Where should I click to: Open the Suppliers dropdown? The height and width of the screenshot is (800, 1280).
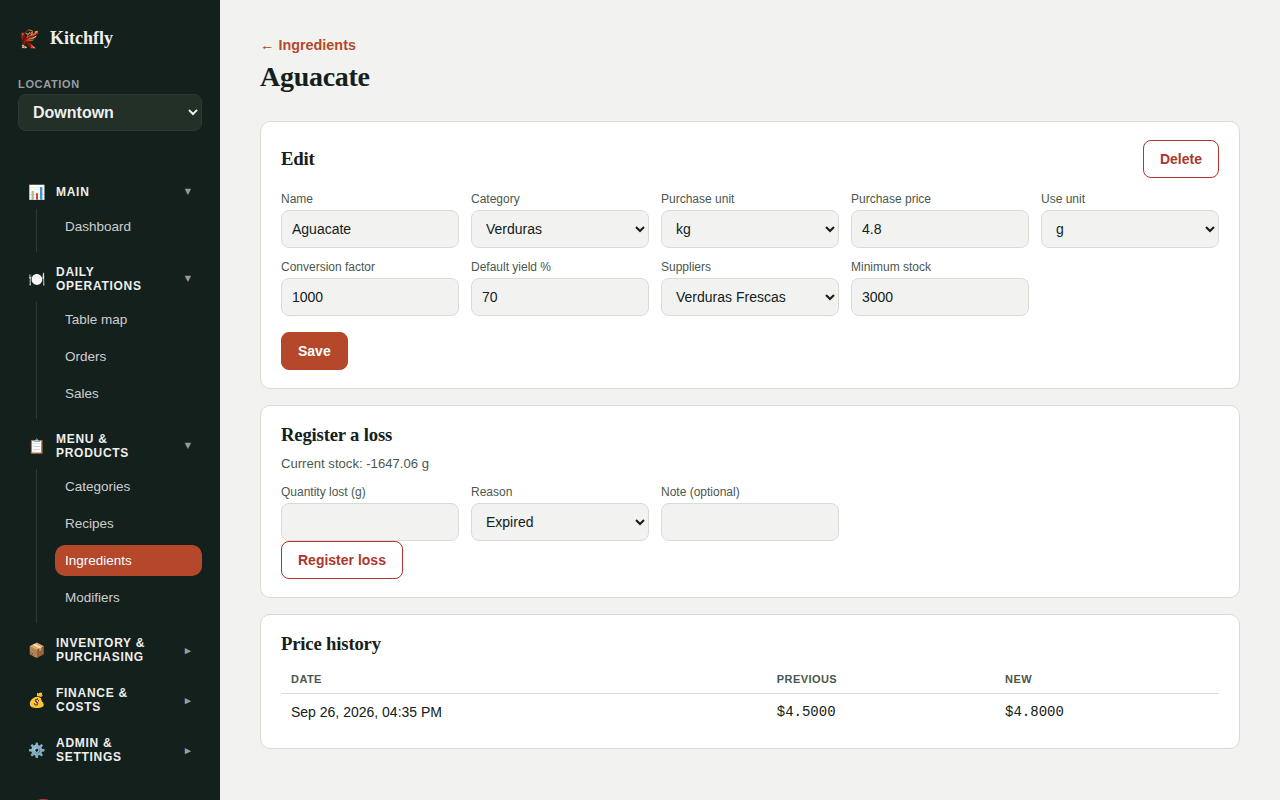click(750, 297)
